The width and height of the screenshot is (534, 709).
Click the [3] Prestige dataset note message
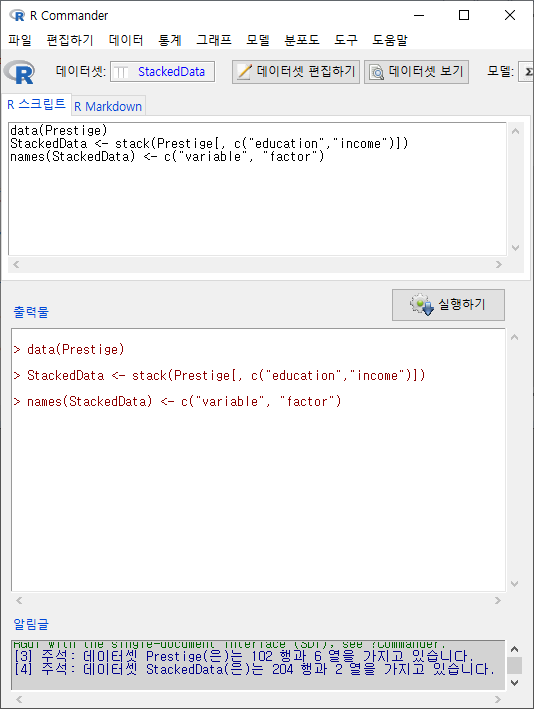pyautogui.click(x=244, y=656)
